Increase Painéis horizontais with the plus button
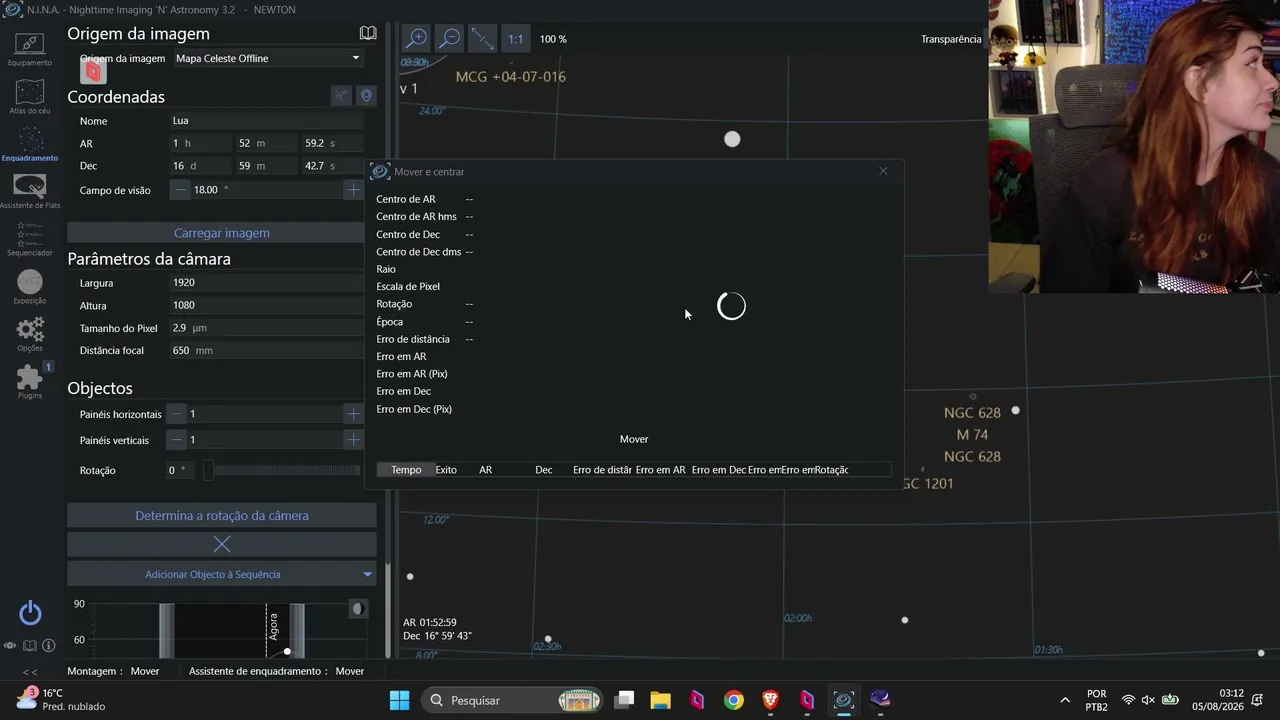Viewport: 1280px width, 720px height. point(353,414)
